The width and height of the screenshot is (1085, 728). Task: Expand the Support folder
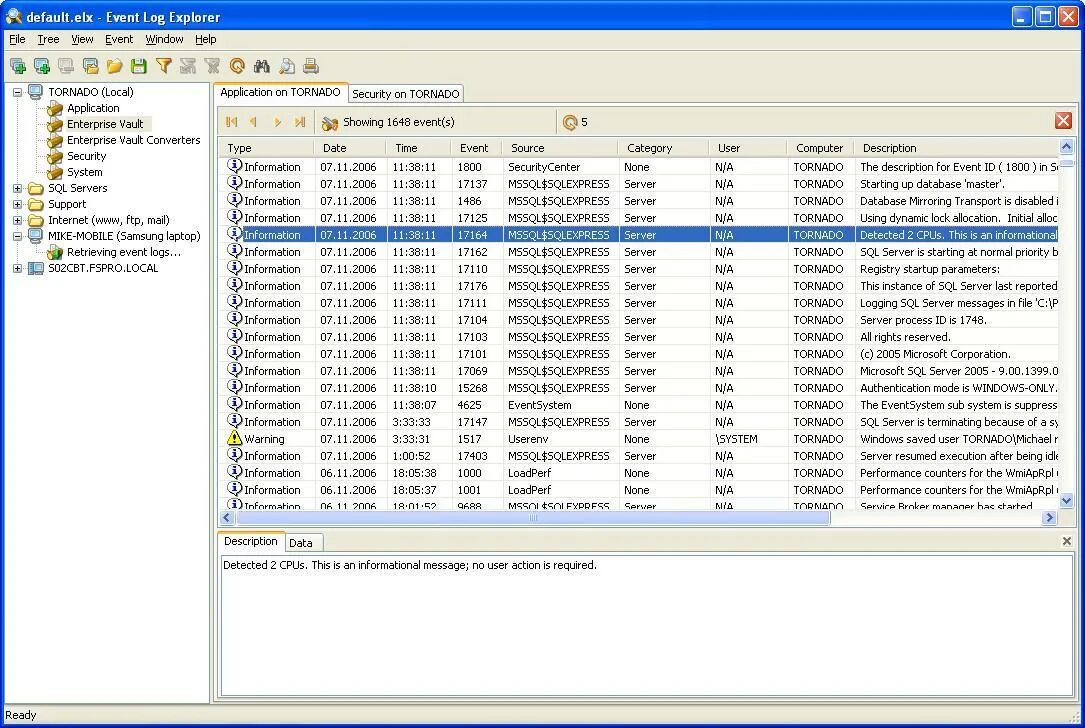17,204
